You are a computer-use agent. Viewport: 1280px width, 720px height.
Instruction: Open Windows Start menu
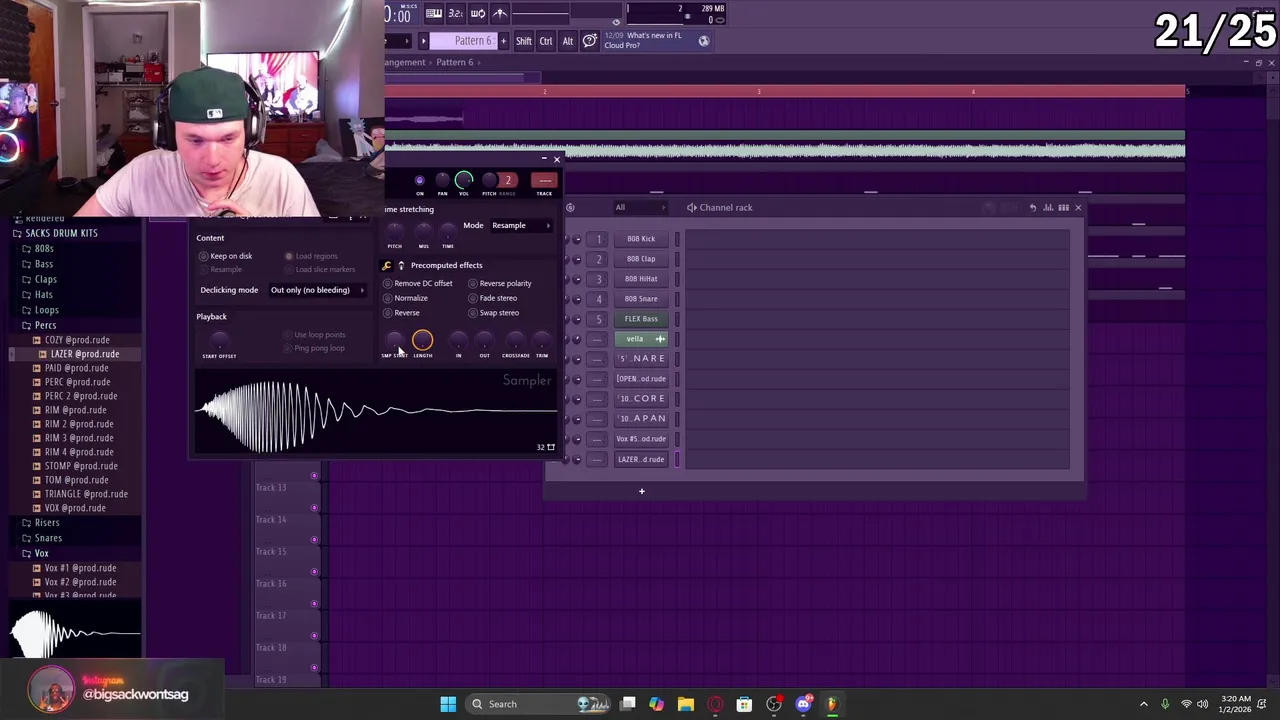tap(448, 704)
